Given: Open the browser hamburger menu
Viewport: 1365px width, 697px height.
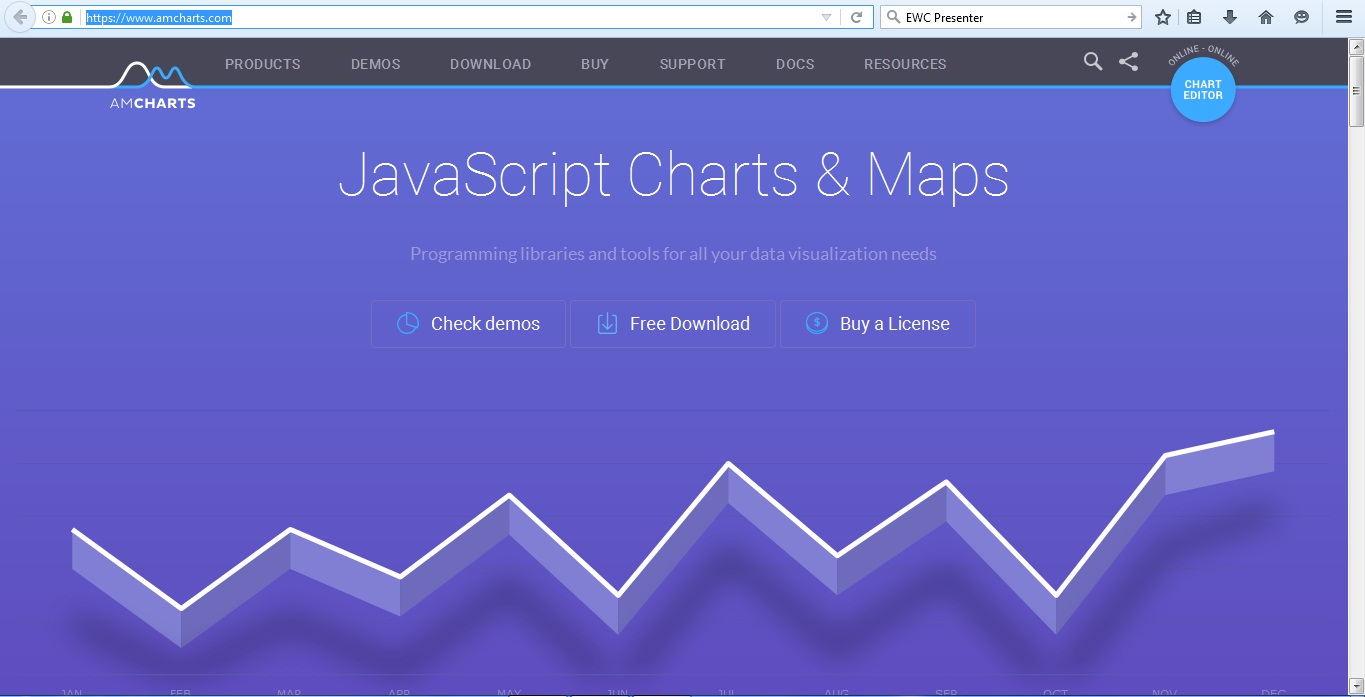Looking at the screenshot, I should tap(1344, 17).
